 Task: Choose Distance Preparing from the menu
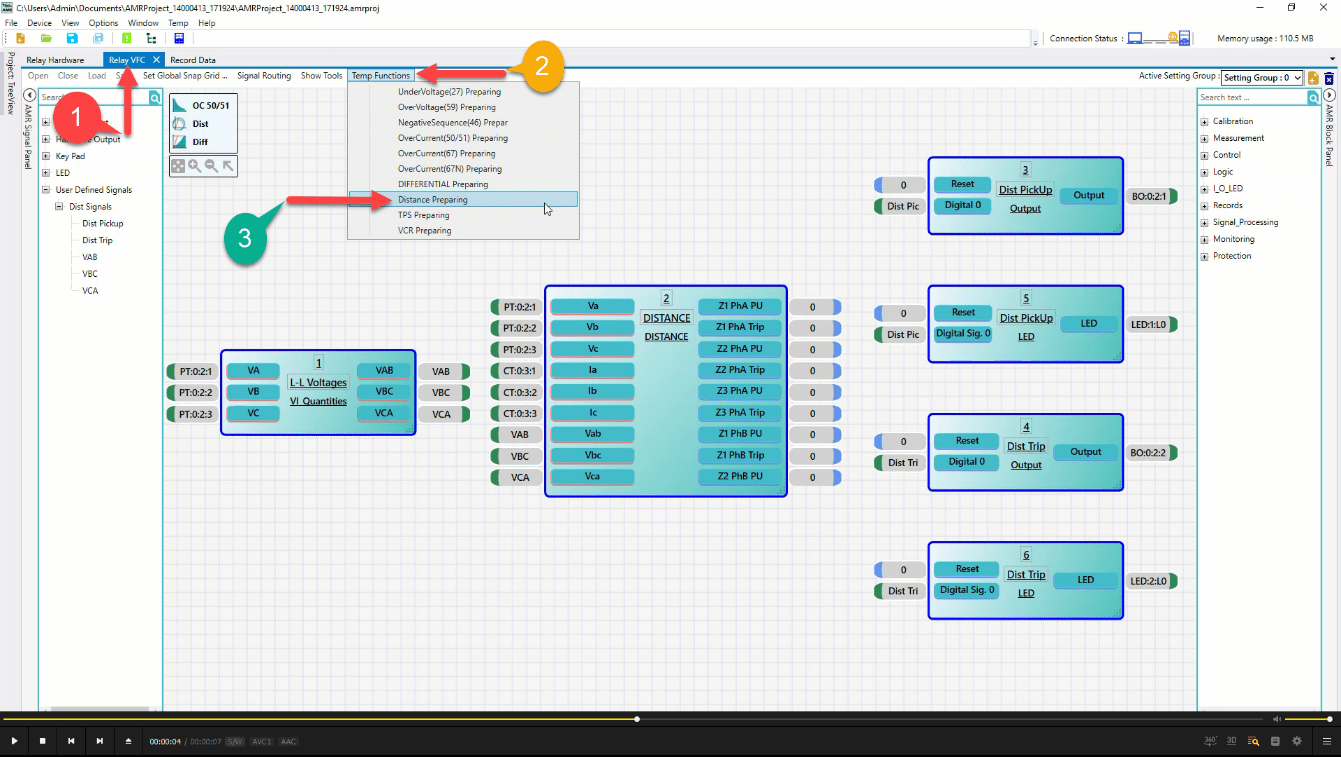point(432,200)
